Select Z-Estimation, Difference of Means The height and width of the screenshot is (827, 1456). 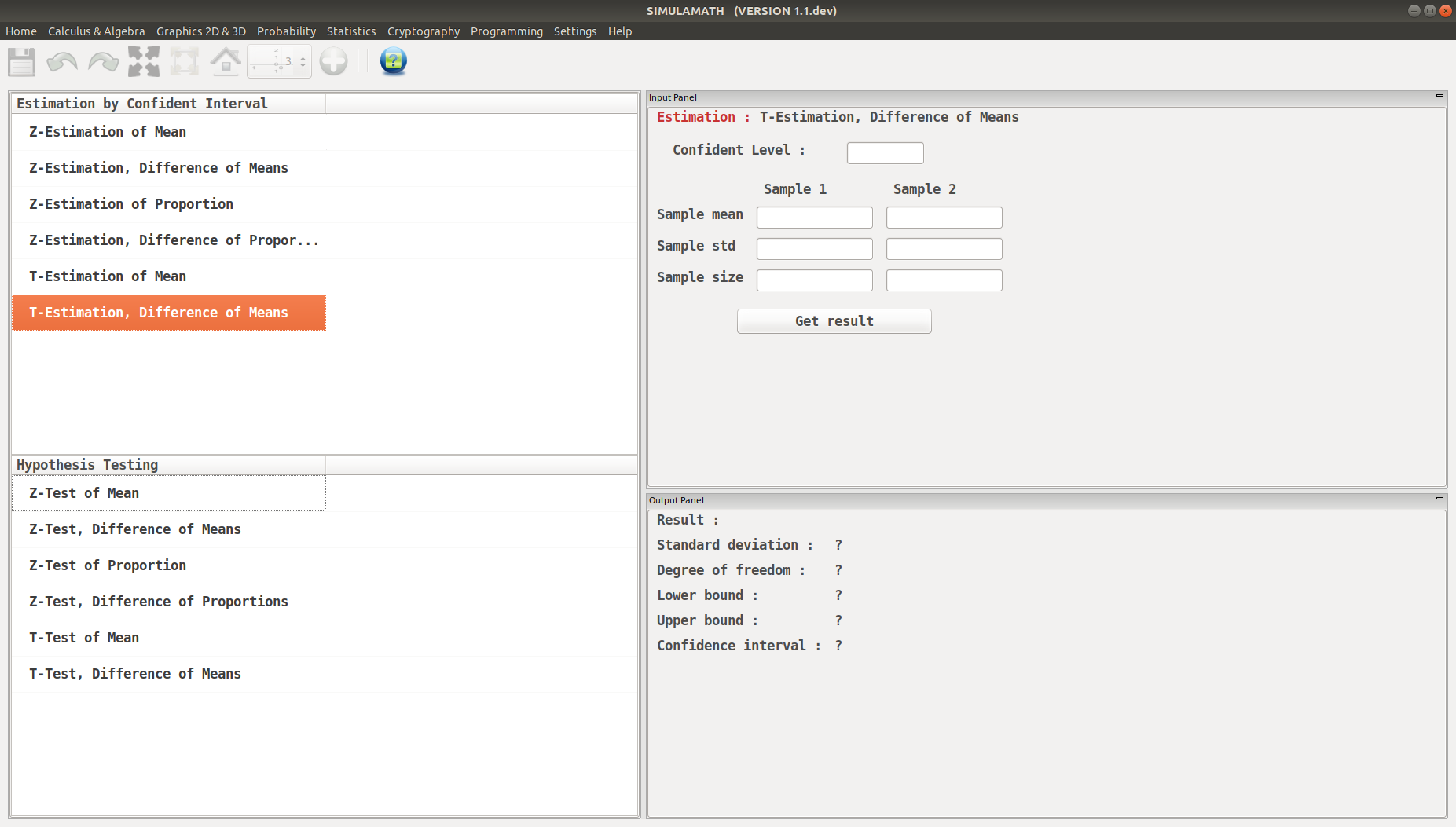pos(169,168)
